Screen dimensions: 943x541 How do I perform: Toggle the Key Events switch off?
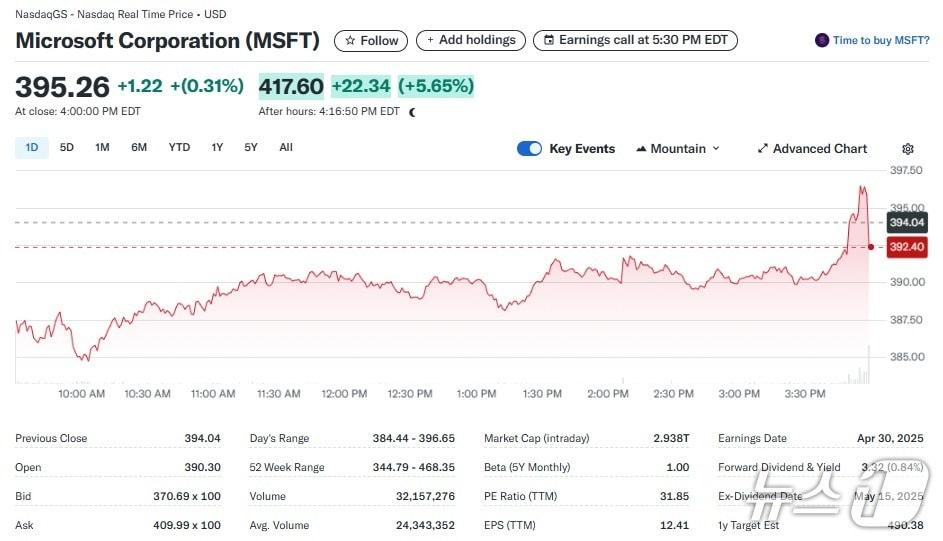tap(529, 149)
